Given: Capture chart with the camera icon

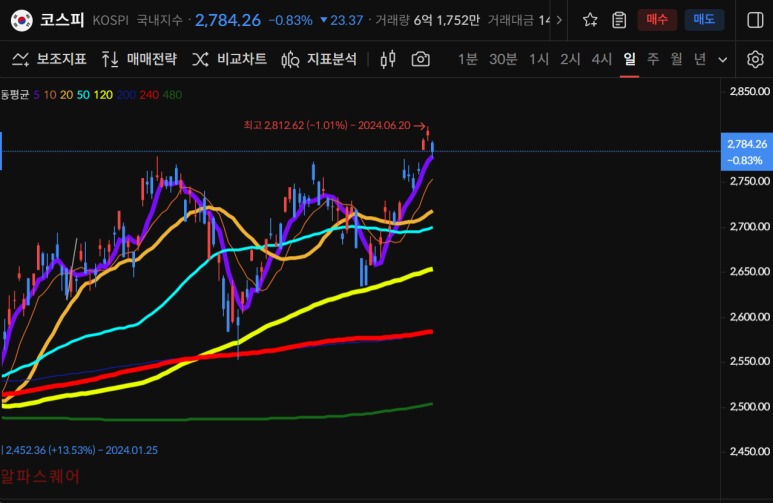Looking at the screenshot, I should [421, 59].
